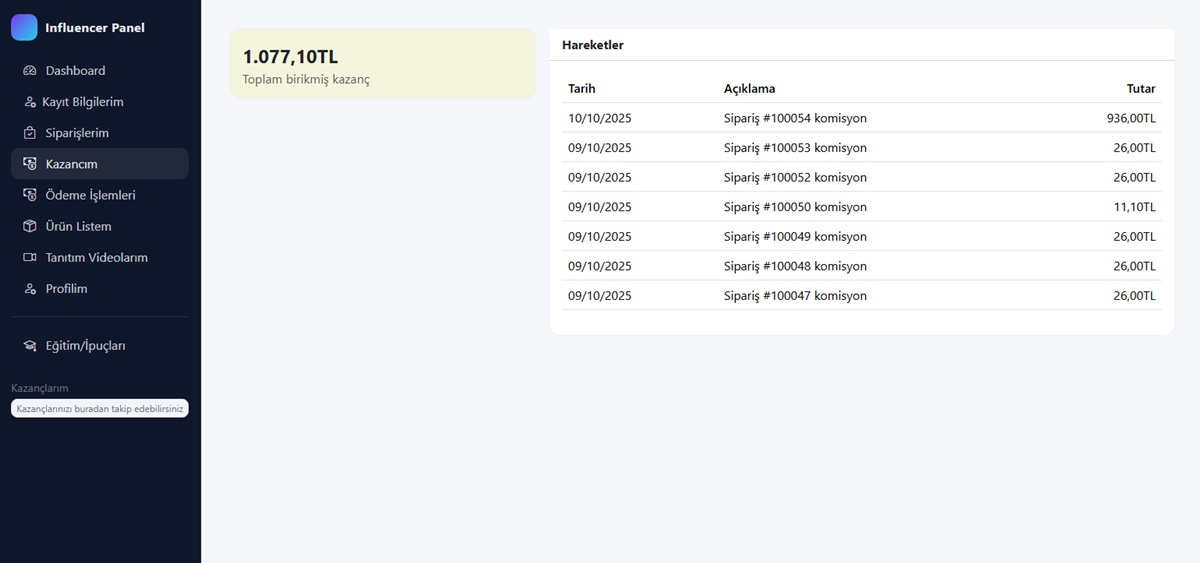Screen dimensions: 1200x563
Task: Click the Influencer Panel logo icon
Action: [x=24, y=28]
